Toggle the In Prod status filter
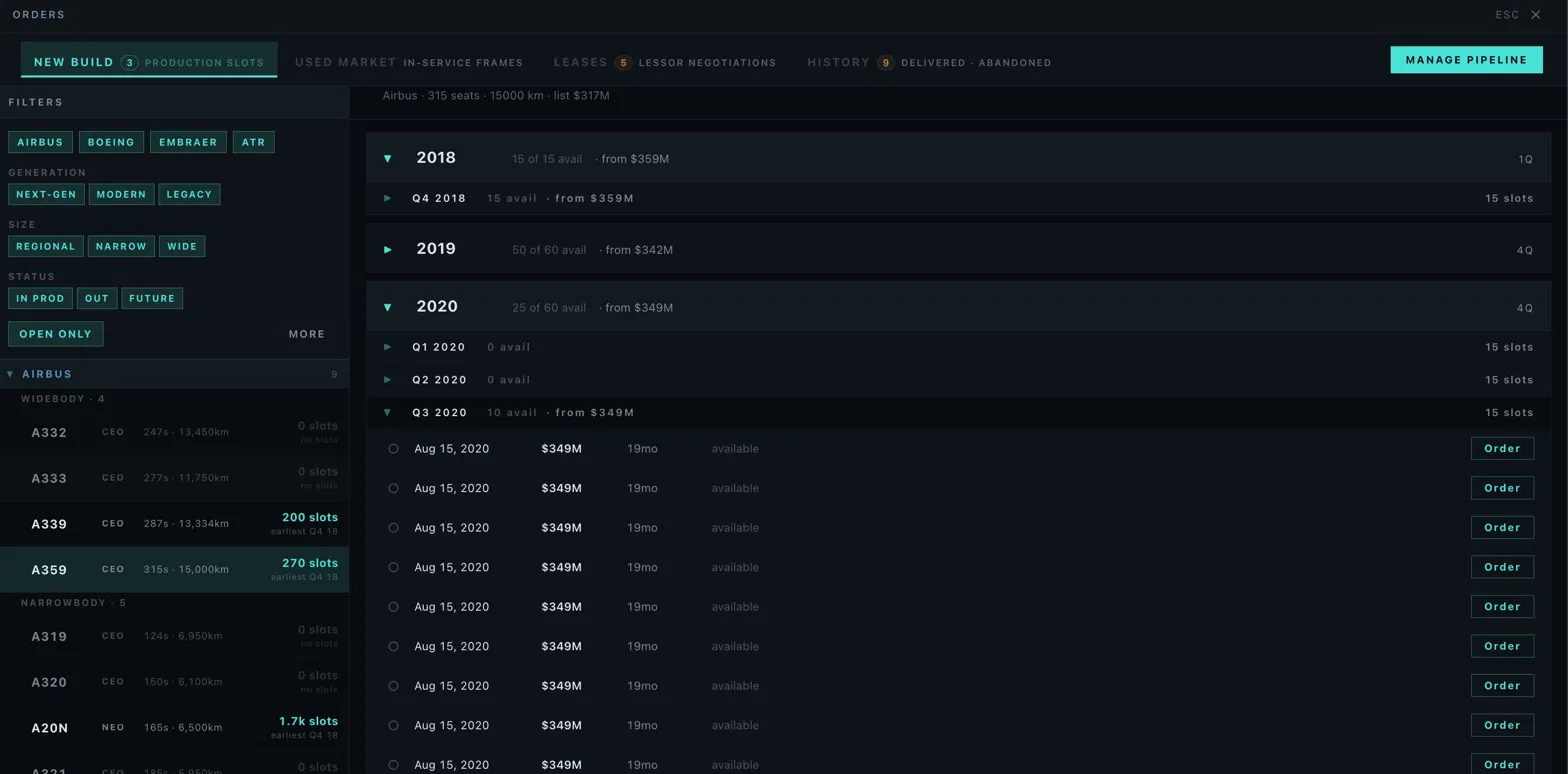1568x774 pixels. point(40,298)
